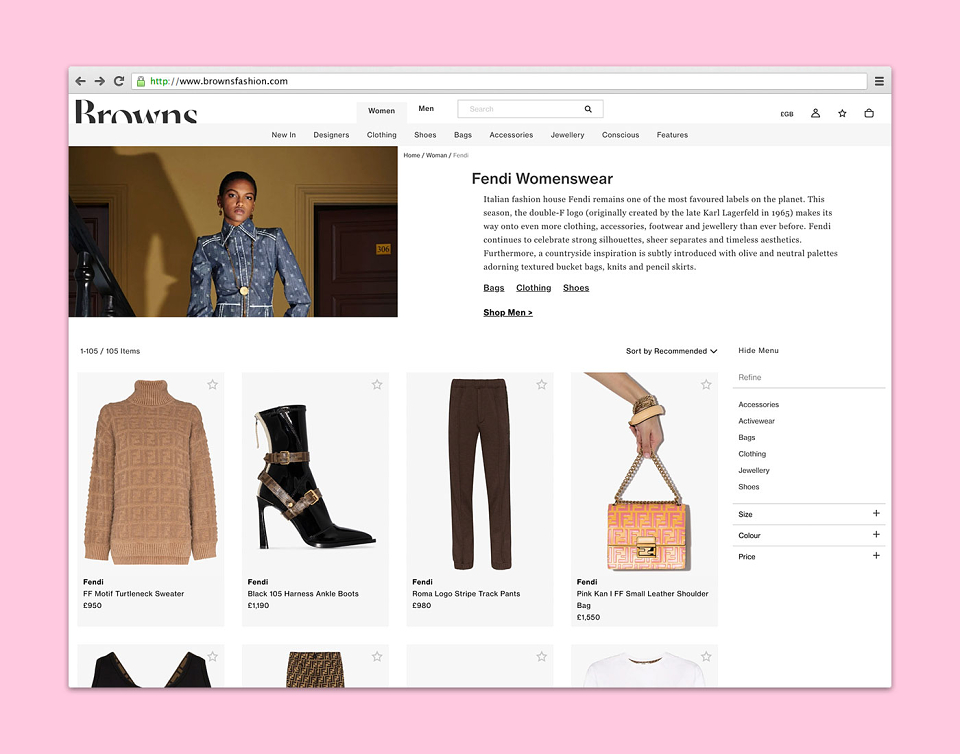Open the turtleneck sweater product image
This screenshot has width=960, height=754.
click(x=151, y=471)
